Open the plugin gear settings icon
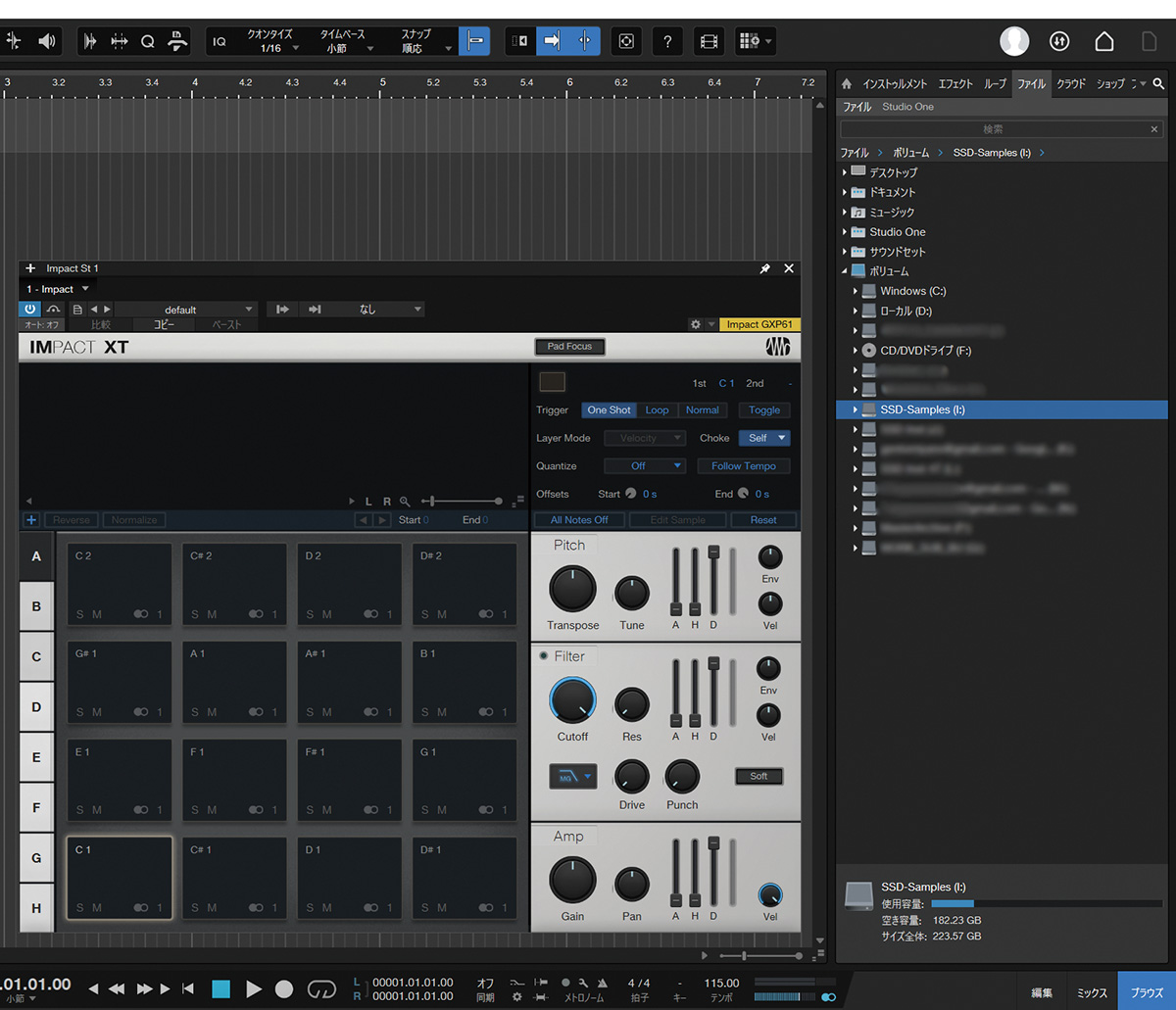Viewport: 1176px width, 1010px height. [x=696, y=324]
